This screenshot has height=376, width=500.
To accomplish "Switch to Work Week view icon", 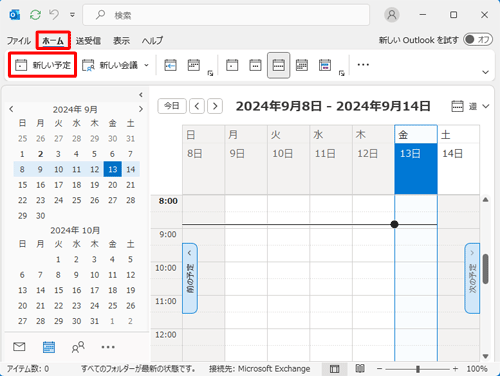I will [255, 65].
